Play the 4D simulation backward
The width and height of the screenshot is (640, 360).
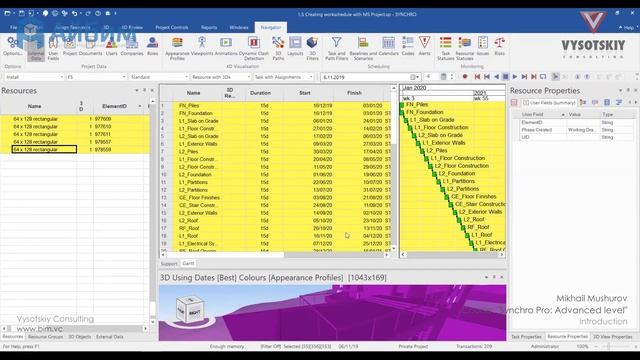pyautogui.click(x=496, y=77)
